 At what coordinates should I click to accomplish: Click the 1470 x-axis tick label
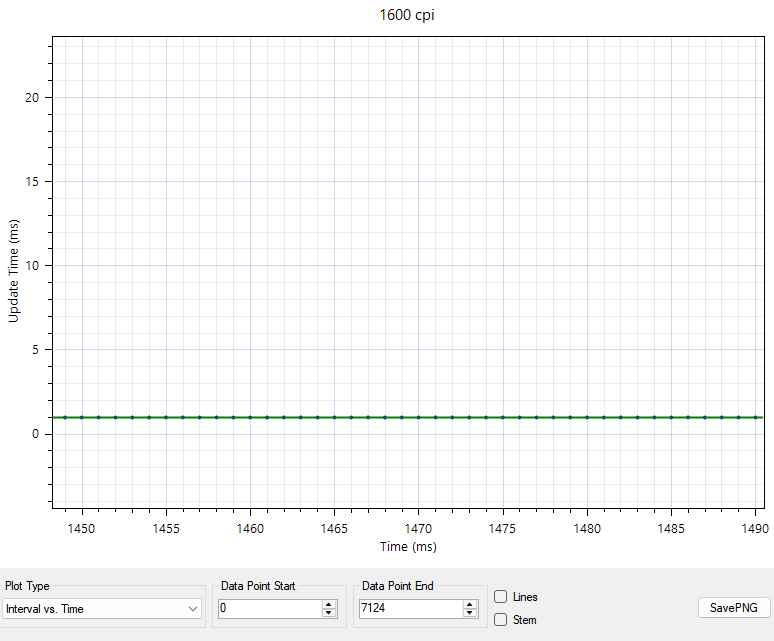pos(418,529)
